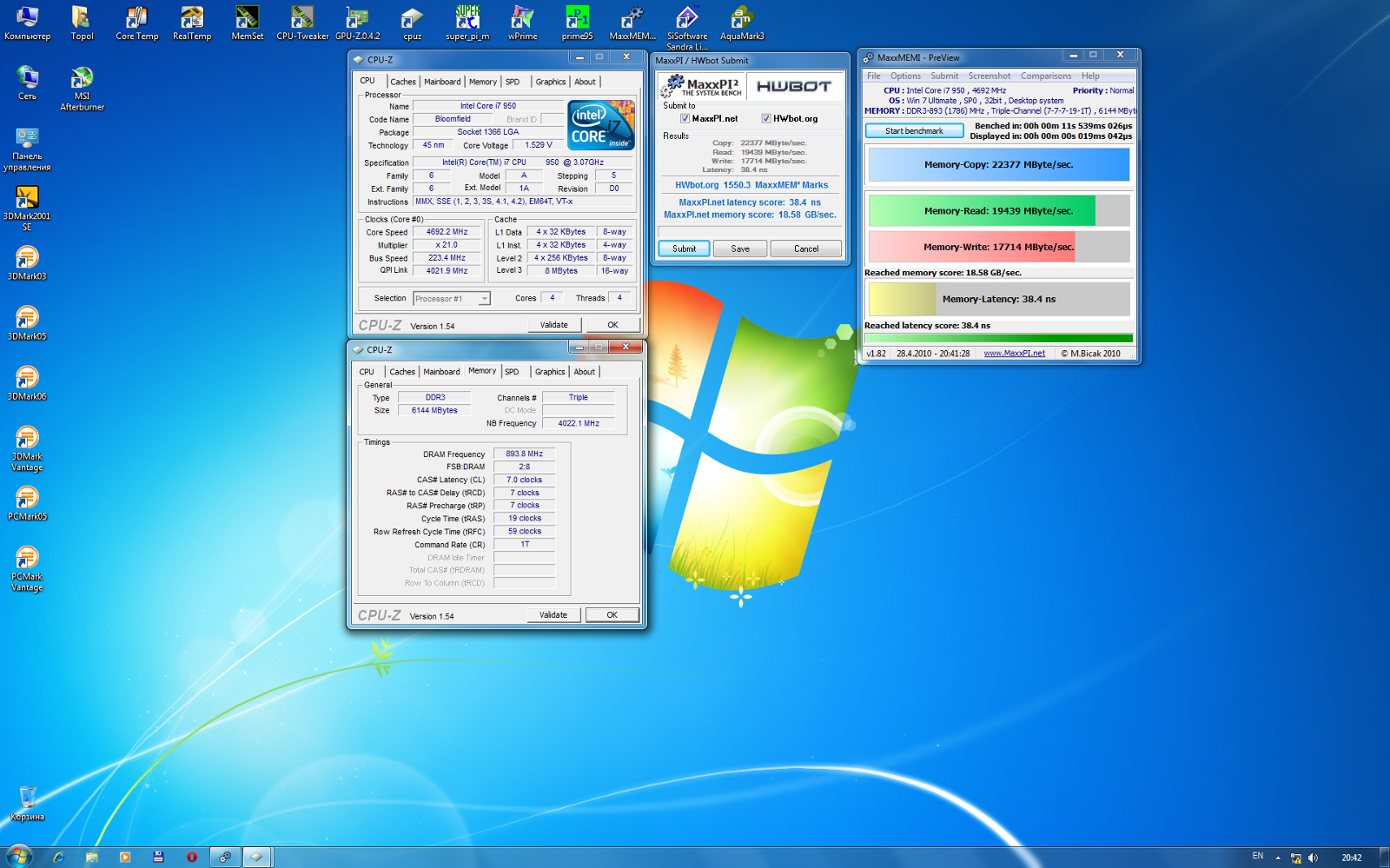Click Validate in upper CPU-Z window

[554, 325]
